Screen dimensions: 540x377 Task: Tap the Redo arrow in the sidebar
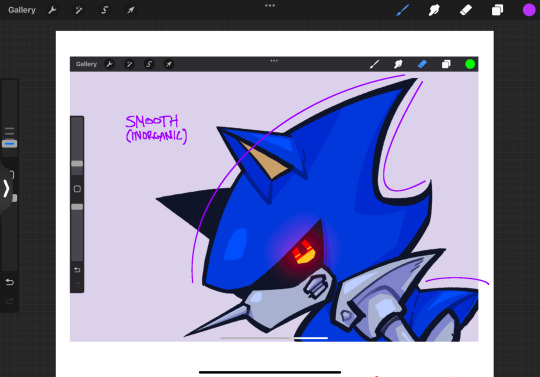pos(10,301)
